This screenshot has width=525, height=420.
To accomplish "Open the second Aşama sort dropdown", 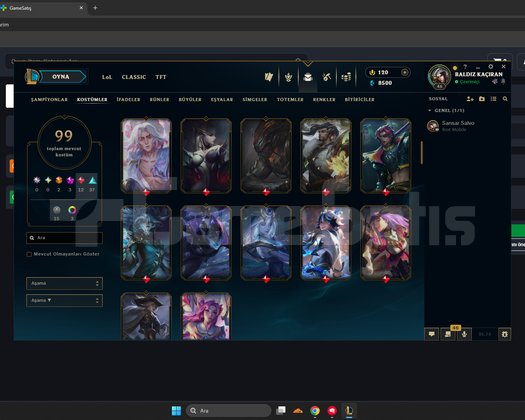I will pyautogui.click(x=64, y=300).
